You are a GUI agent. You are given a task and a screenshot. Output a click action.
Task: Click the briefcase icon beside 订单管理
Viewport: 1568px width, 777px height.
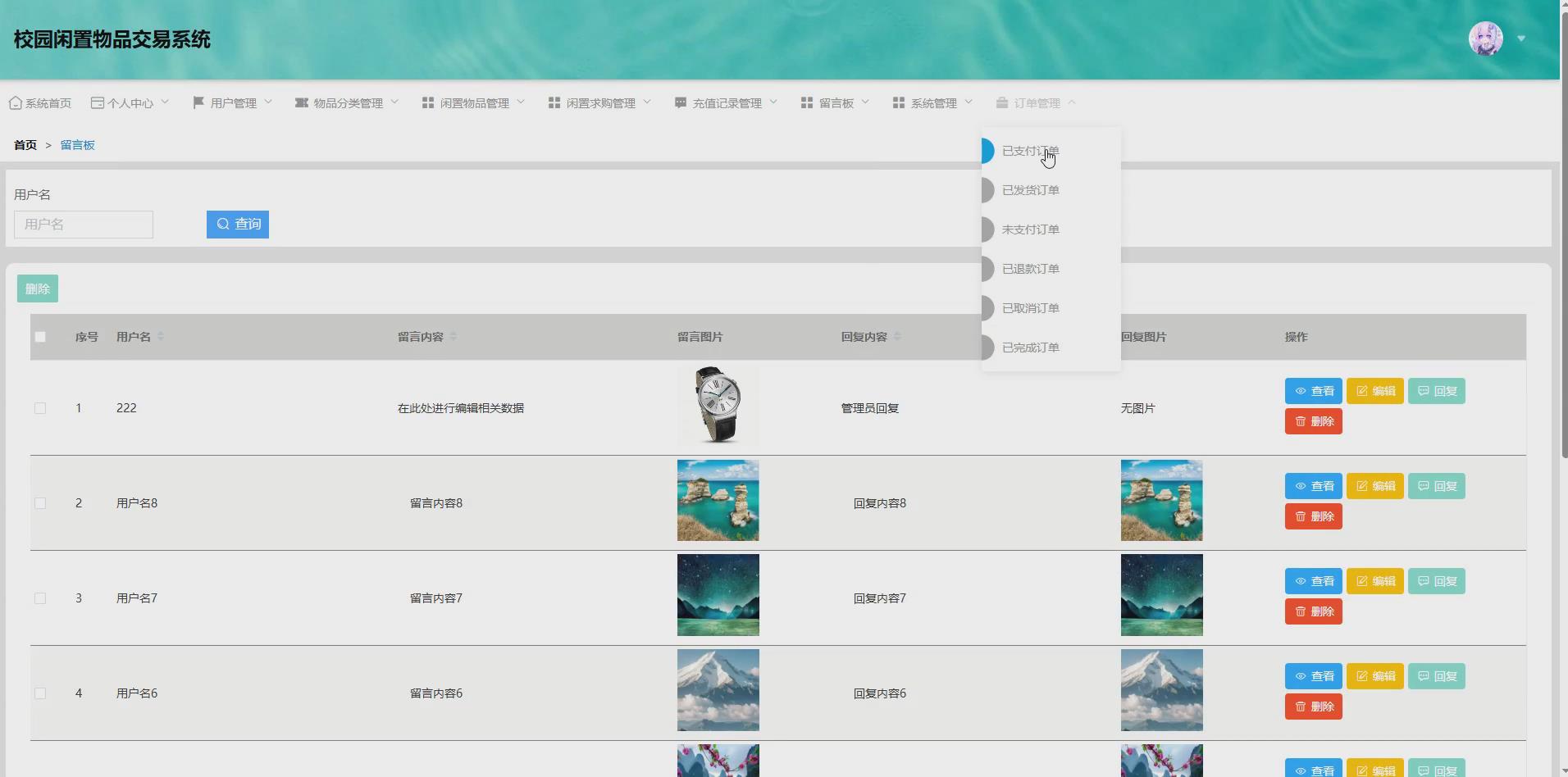(1002, 102)
